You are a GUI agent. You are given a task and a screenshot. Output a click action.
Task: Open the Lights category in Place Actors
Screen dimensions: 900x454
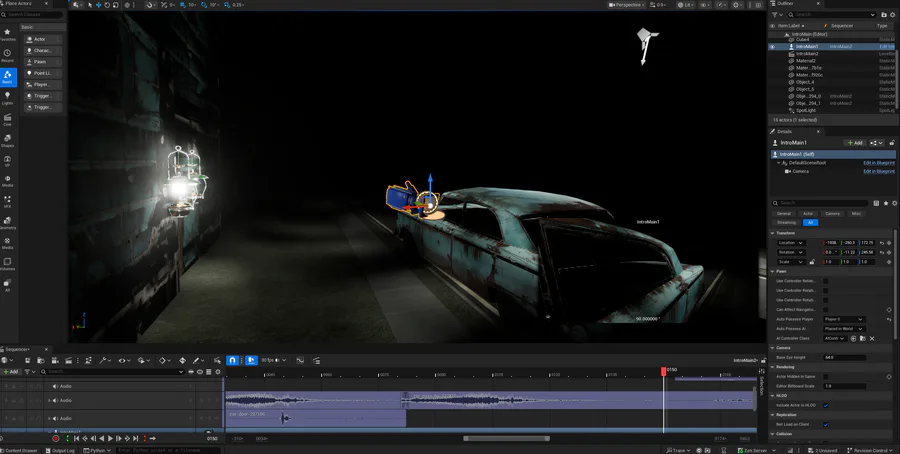click(8, 98)
